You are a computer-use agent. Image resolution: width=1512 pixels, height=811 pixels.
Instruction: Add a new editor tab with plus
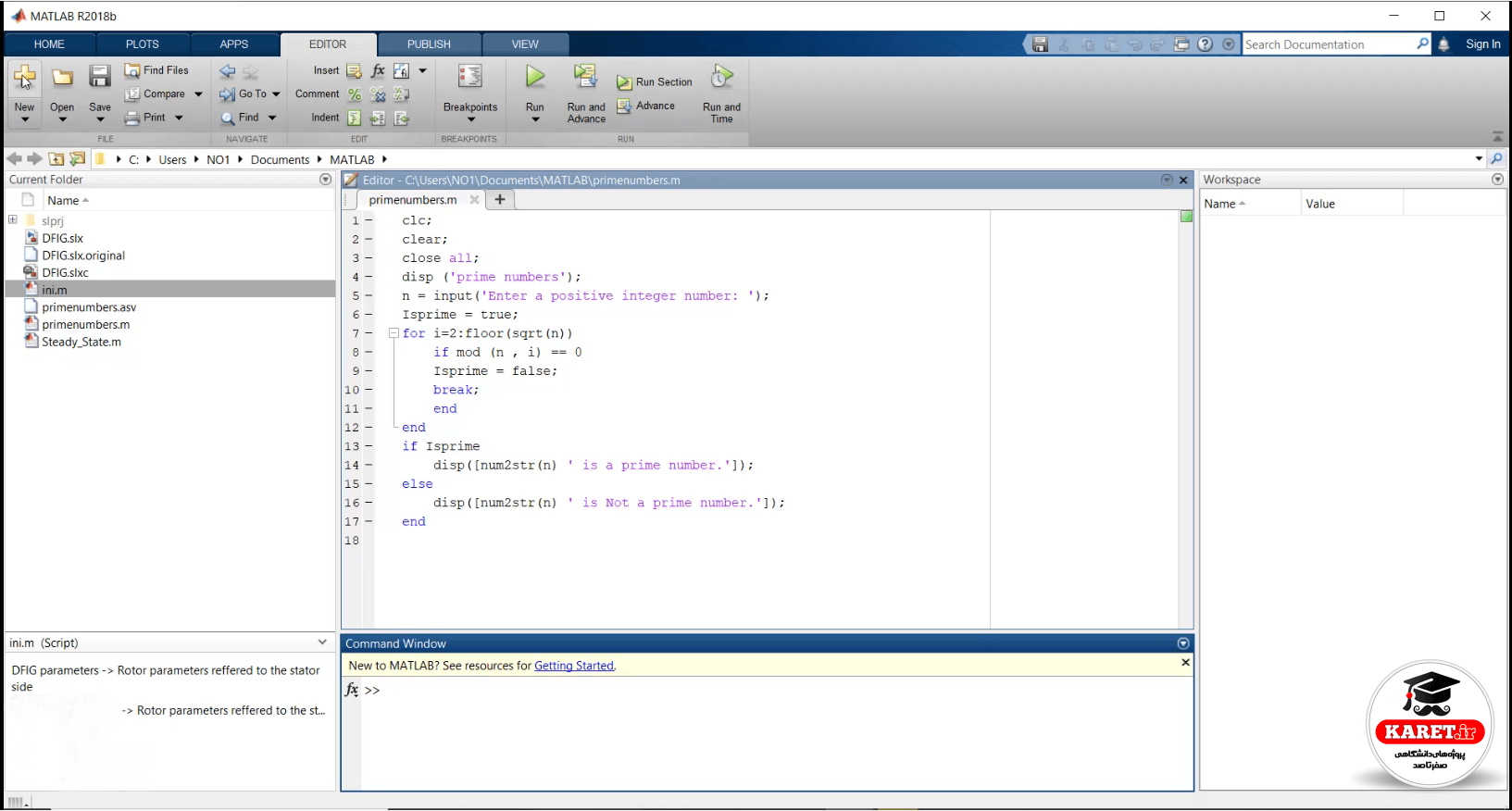tap(500, 199)
